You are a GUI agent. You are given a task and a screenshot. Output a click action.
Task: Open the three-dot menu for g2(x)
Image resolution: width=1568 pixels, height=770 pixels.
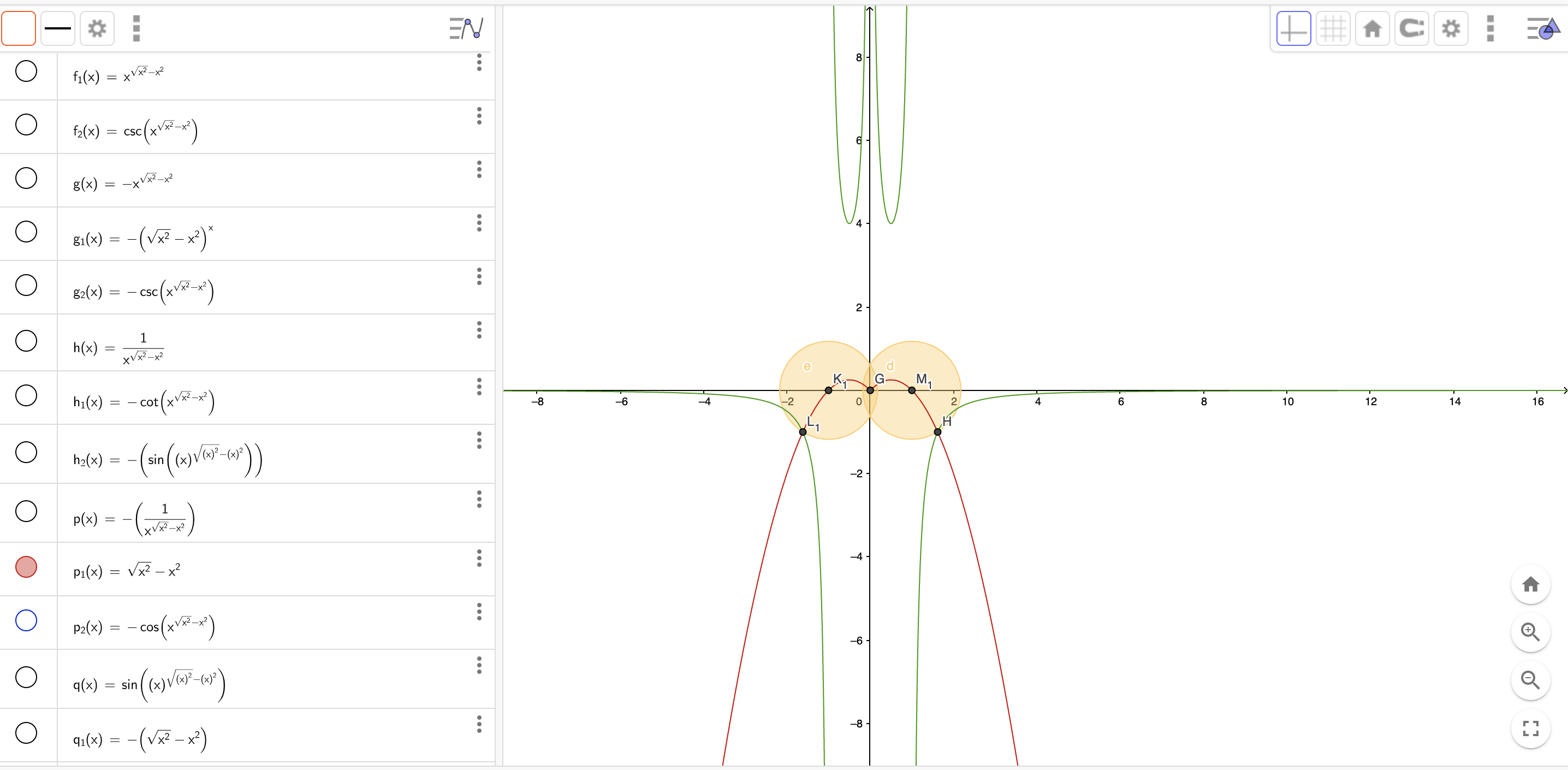[x=480, y=276]
